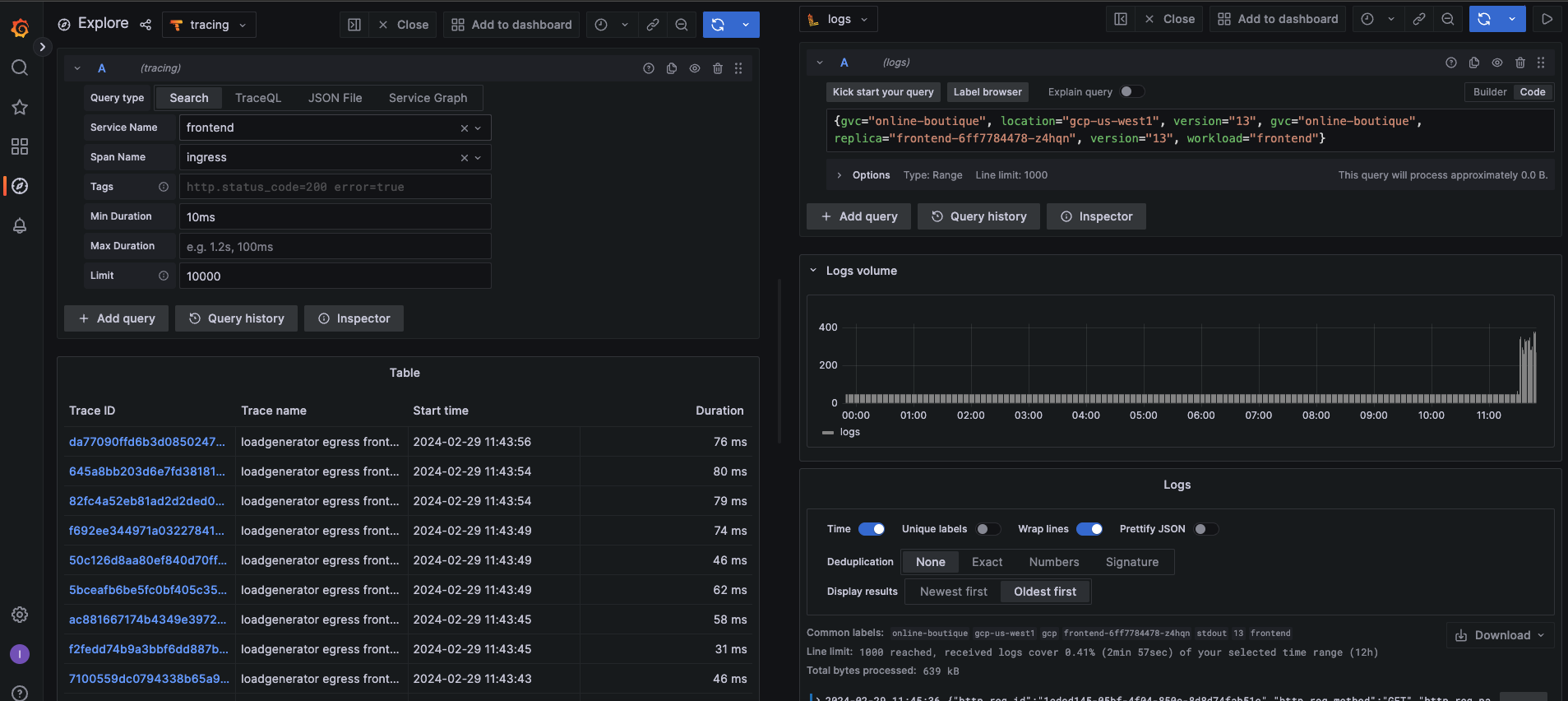Screen dimensions: 1568x701
Task: Copy shortened link in logs pane toolbar
Action: (1418, 19)
